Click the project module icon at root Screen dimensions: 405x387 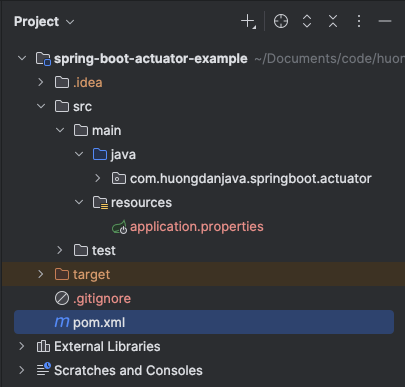tap(43, 59)
